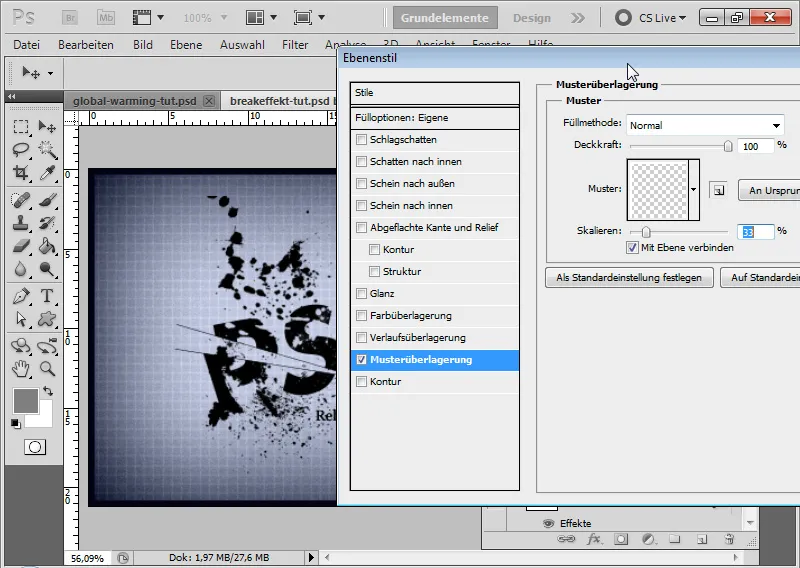The image size is (800, 568).
Task: Select the Move tool in toolbox
Action: pos(47,127)
